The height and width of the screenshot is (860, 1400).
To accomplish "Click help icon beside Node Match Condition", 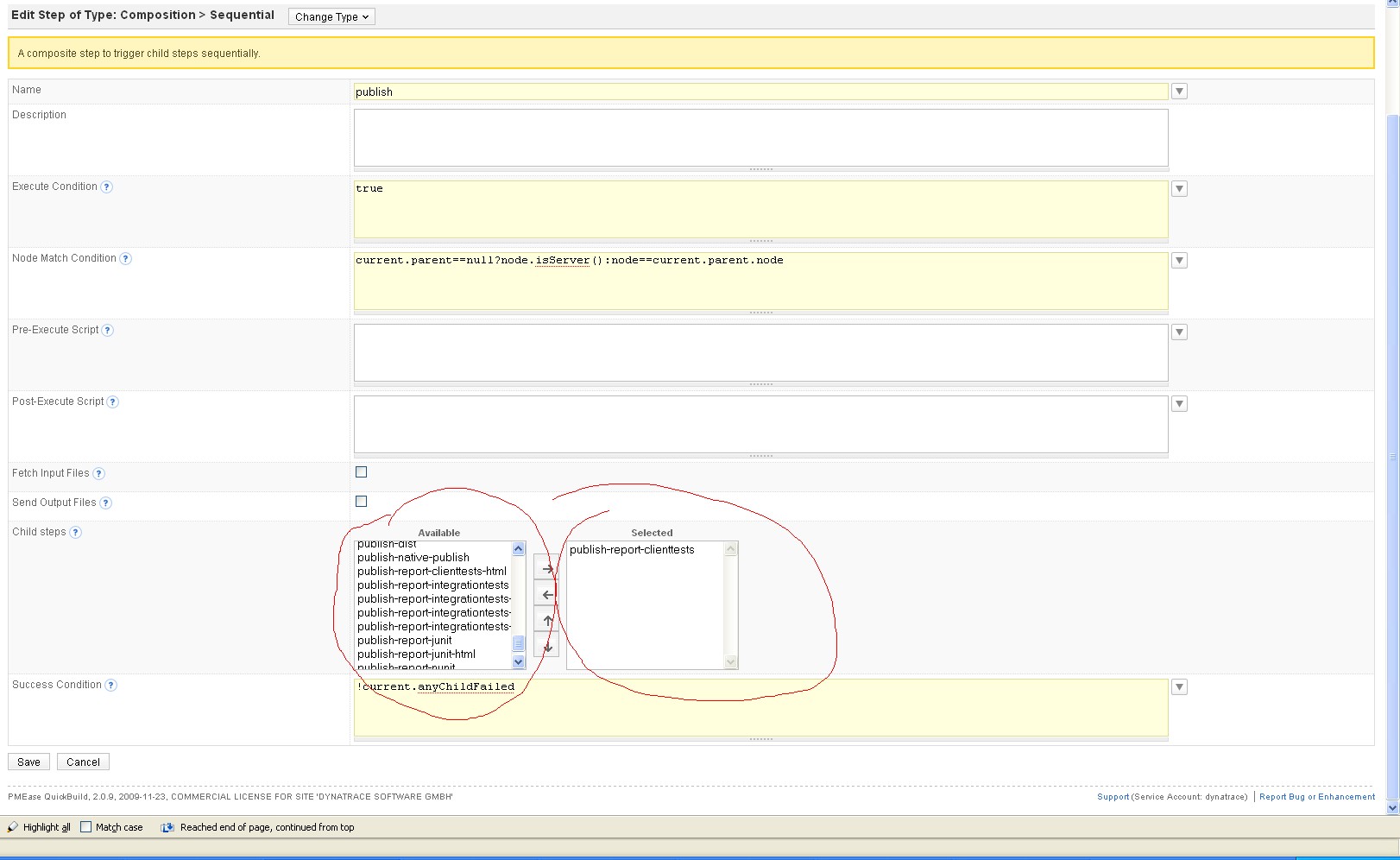I will click(x=126, y=259).
